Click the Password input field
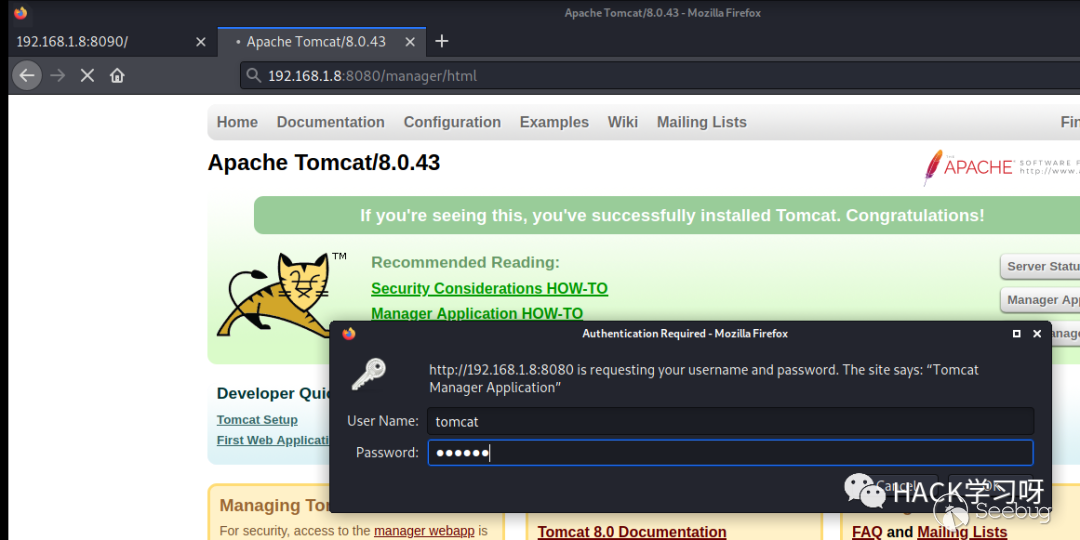The width and height of the screenshot is (1080, 540). tap(731, 453)
